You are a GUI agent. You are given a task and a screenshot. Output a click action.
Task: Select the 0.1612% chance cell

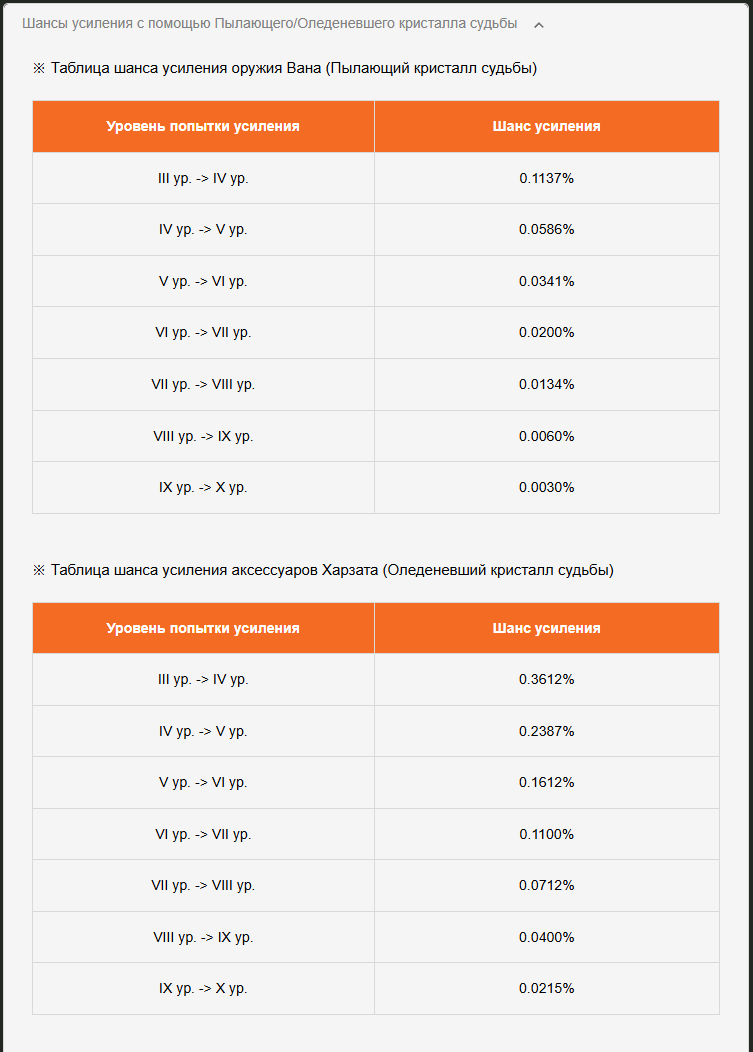tap(546, 782)
